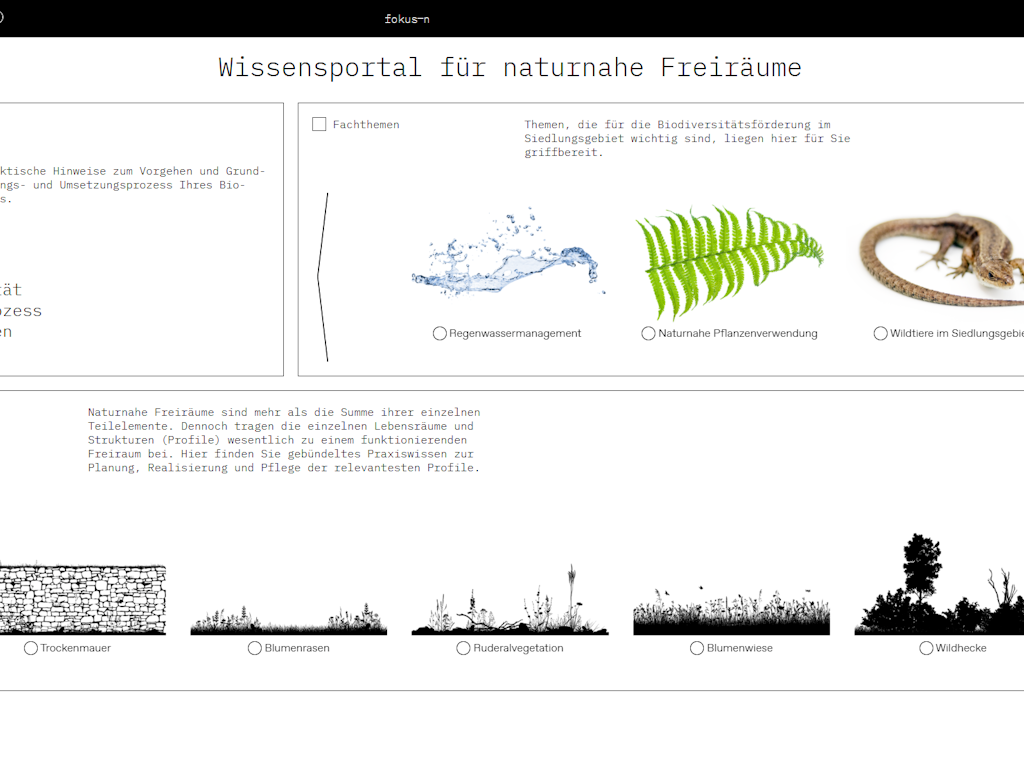Open the Wildhecke hedge and tree silhouette
This screenshot has height=768, width=1024.
click(939, 584)
